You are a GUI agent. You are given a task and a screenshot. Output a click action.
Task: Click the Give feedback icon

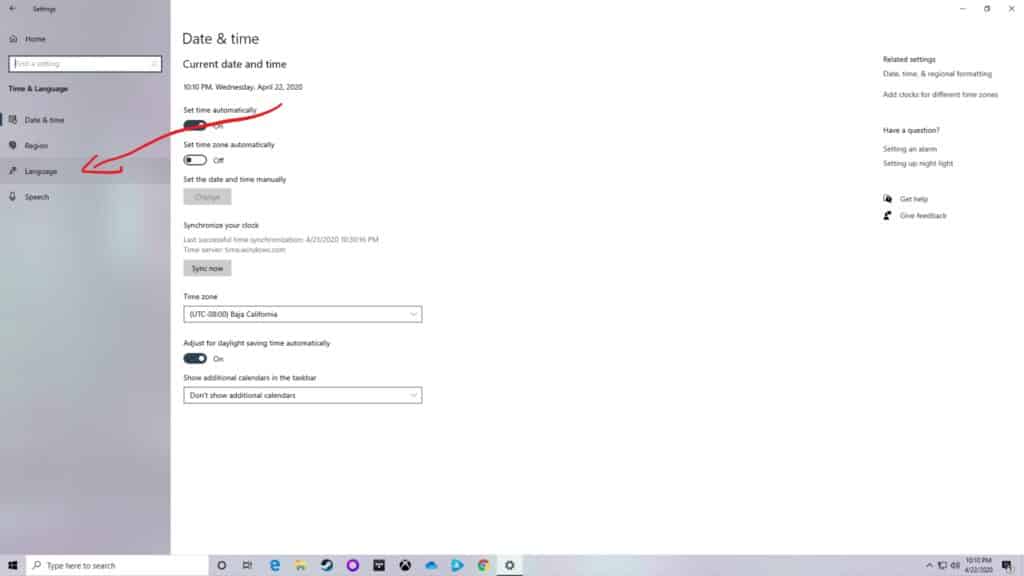887,216
